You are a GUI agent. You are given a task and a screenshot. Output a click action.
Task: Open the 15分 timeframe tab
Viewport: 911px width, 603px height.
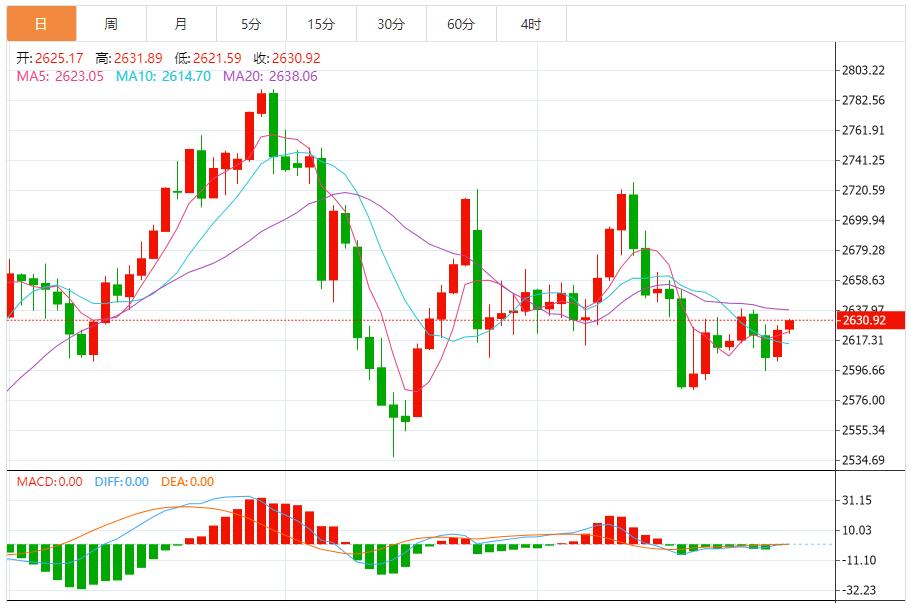tap(321, 24)
